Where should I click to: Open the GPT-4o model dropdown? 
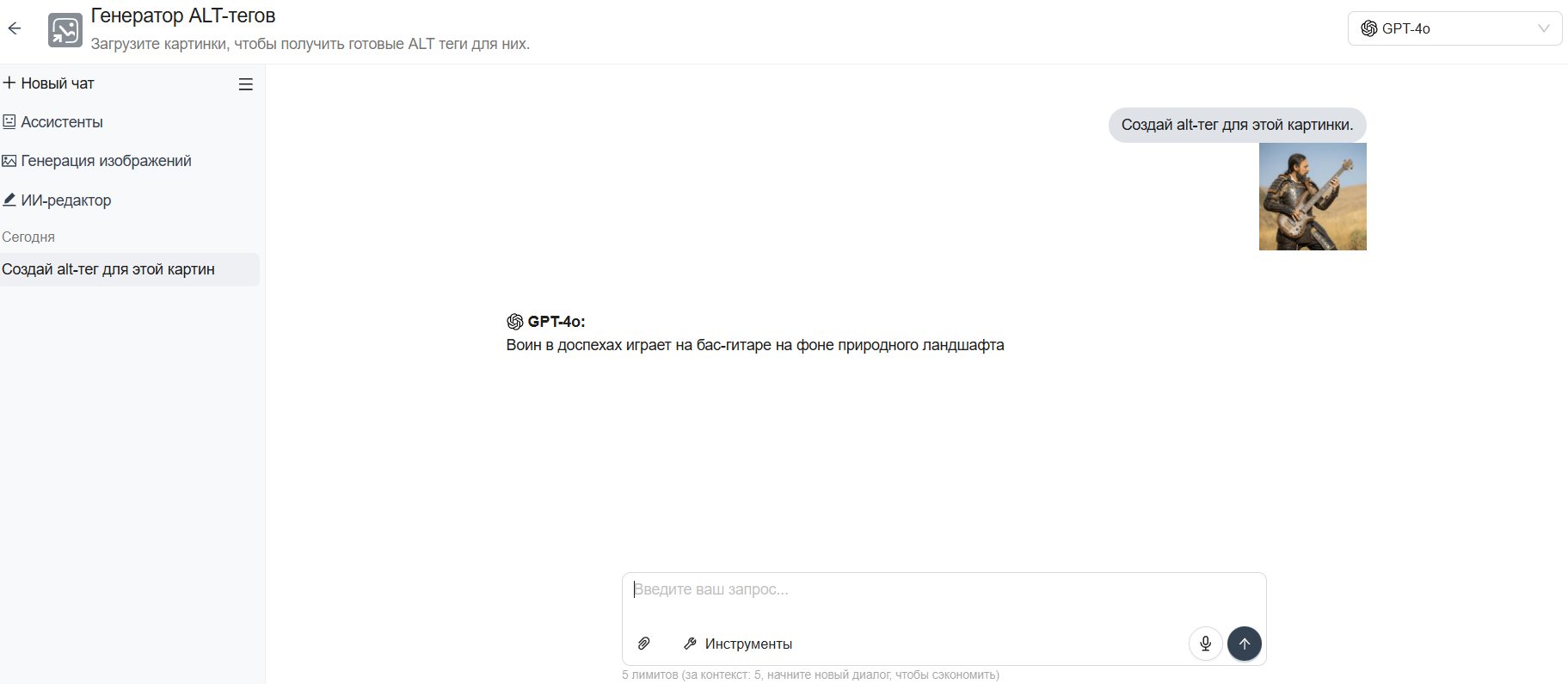[1454, 28]
